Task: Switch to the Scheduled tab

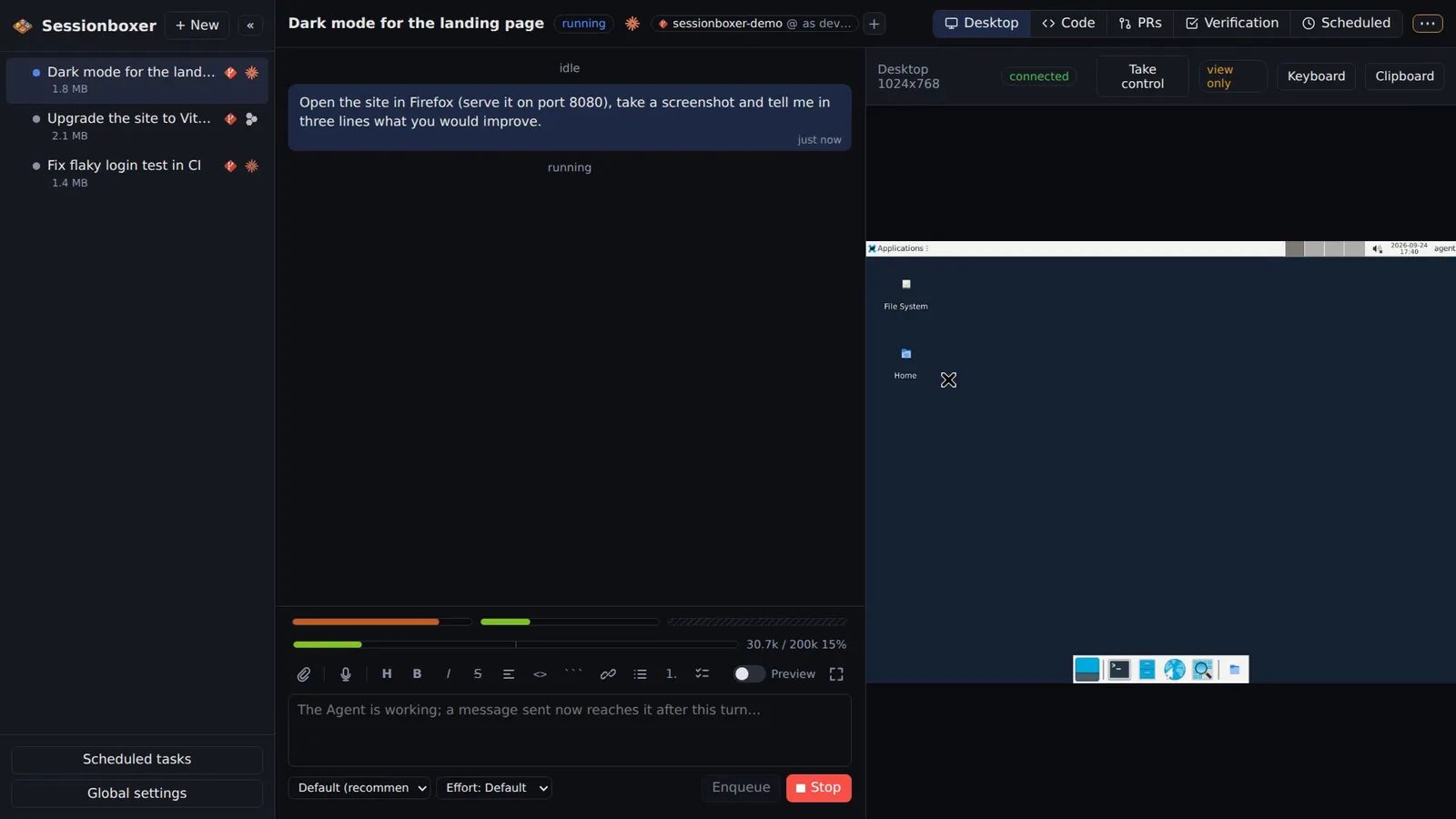Action: [x=1346, y=24]
